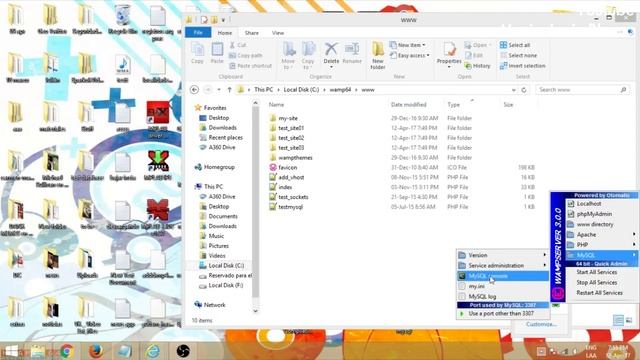
Task: Select the test_site01 folder
Action: [x=291, y=128]
